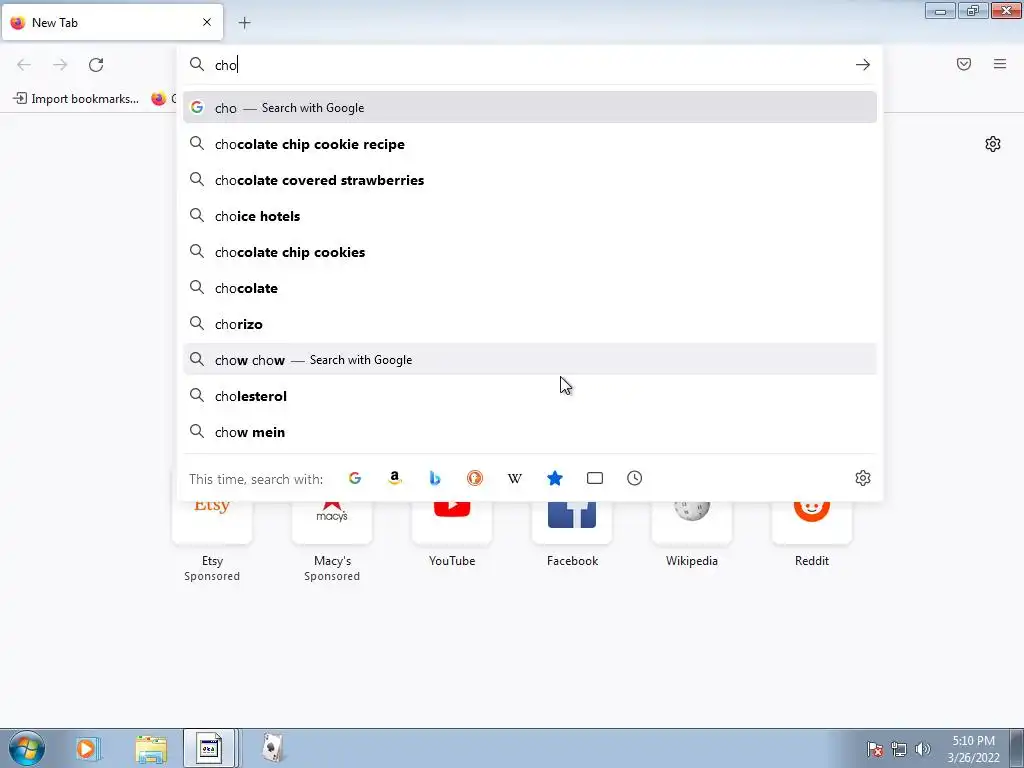This screenshot has width=1024, height=768.
Task: Choose the 'chocolate' suggestion
Action: click(530, 287)
